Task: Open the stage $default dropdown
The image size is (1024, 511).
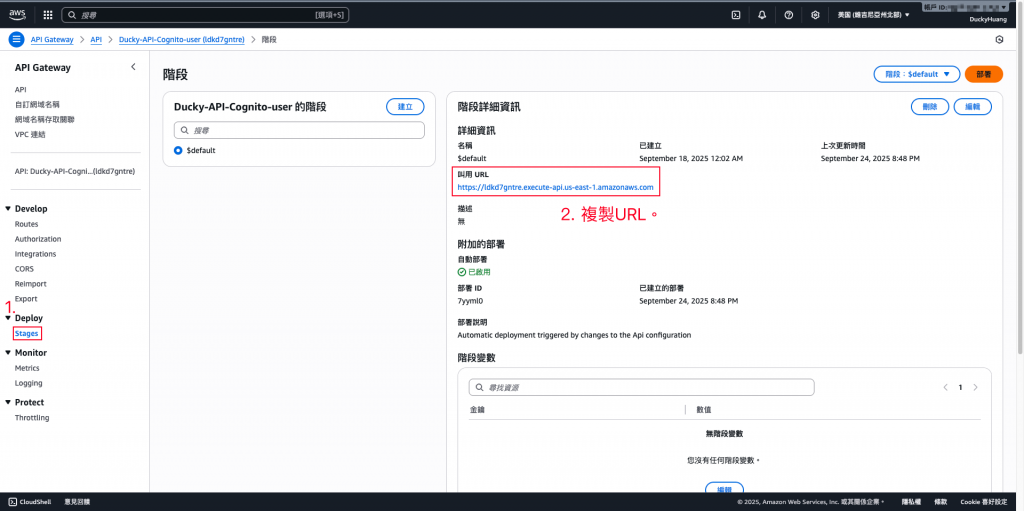Action: click(916, 74)
